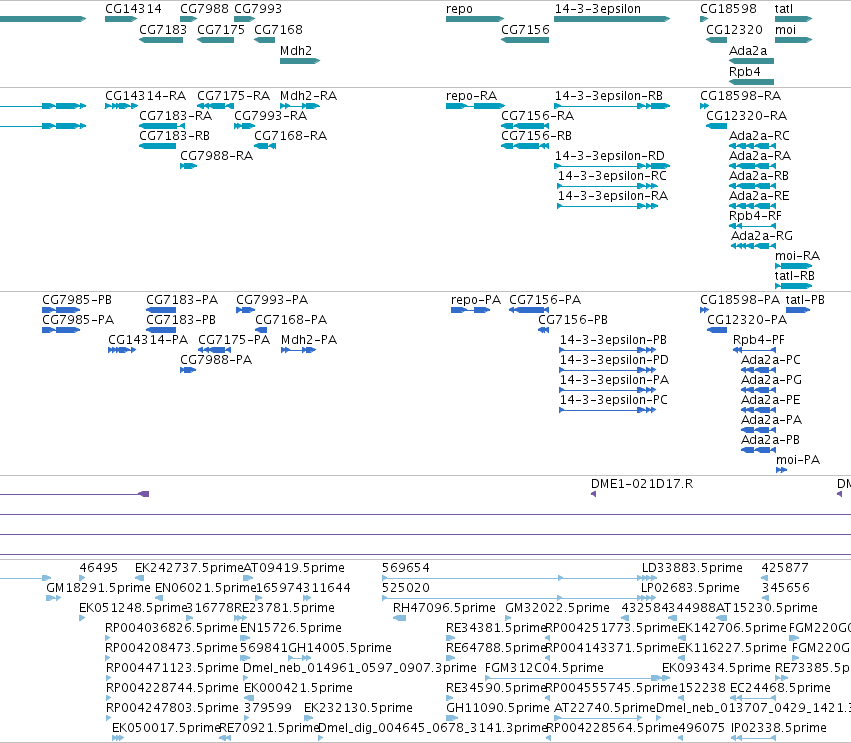
Task: Click transcript CG7183-RB
Action: coord(174,136)
